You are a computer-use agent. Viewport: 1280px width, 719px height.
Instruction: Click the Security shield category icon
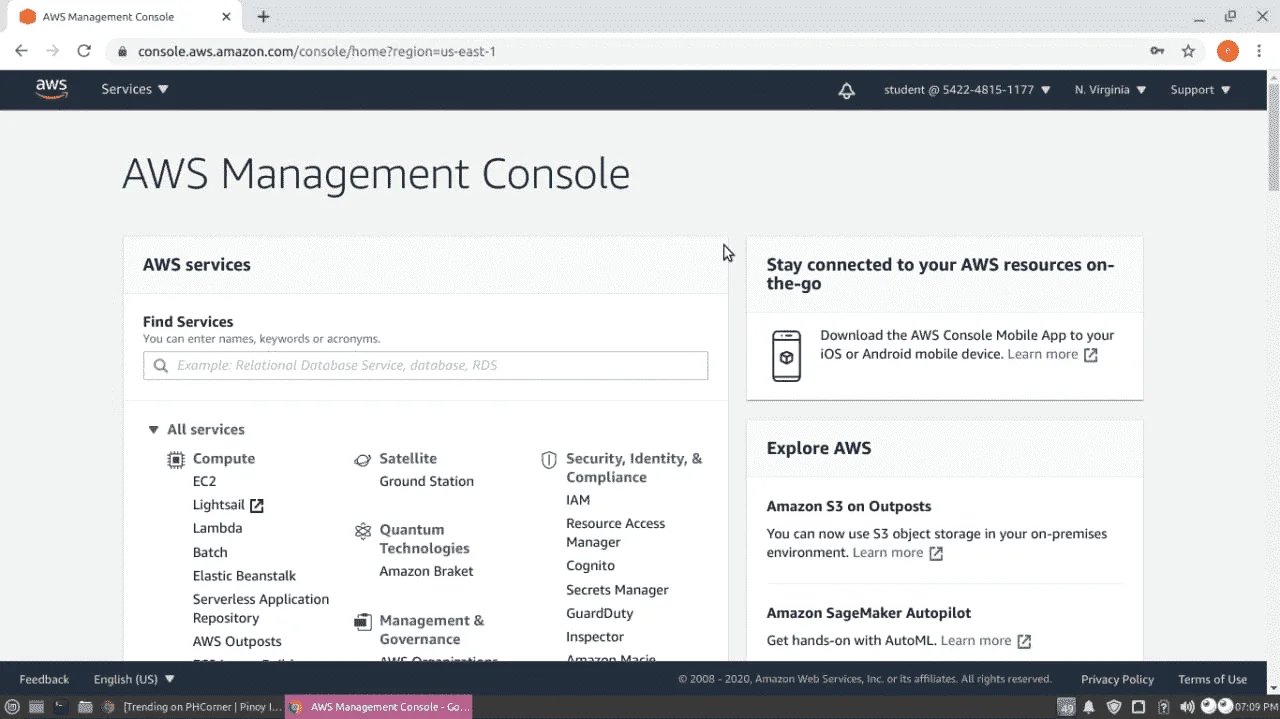pos(548,459)
